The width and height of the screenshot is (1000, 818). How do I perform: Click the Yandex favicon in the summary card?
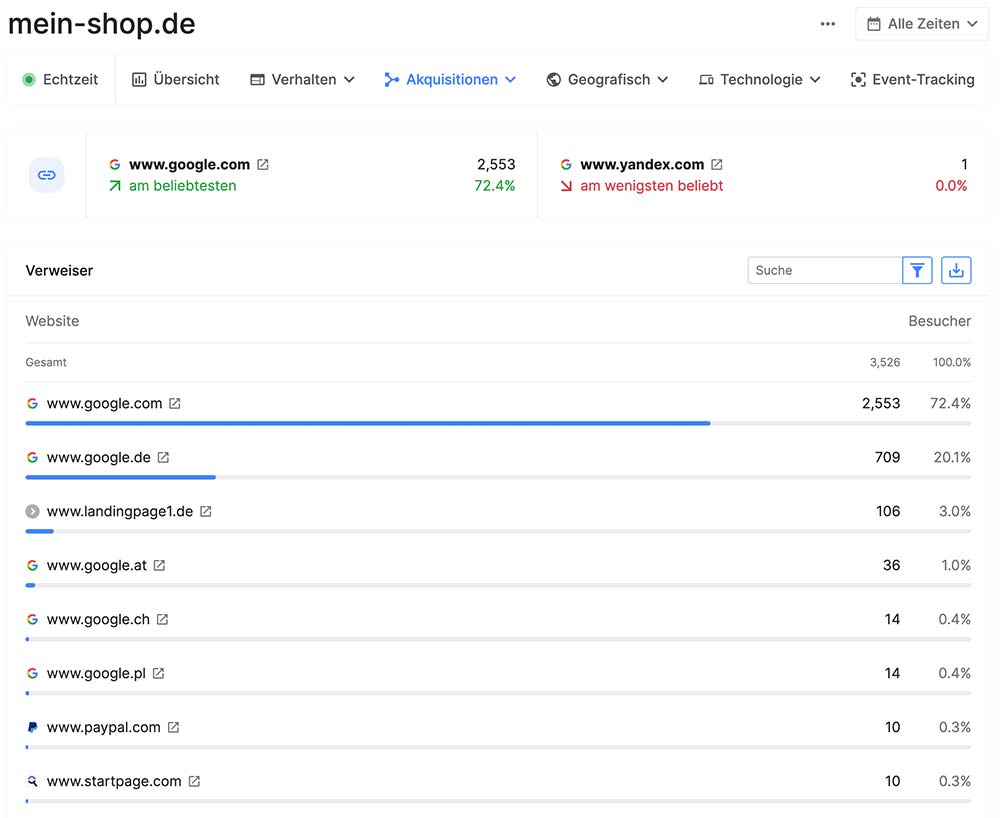point(566,164)
